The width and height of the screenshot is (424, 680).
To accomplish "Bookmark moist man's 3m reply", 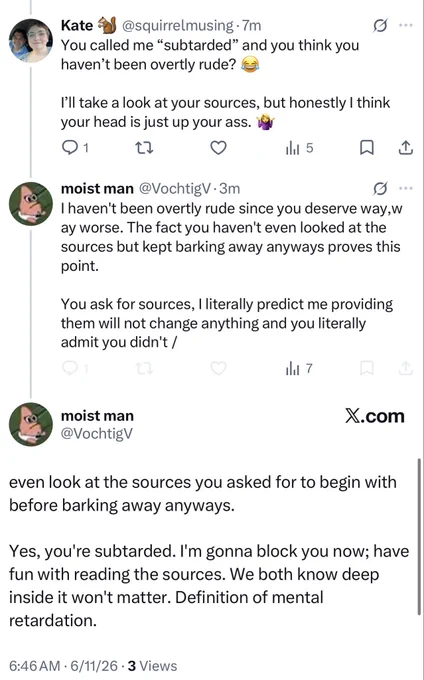I will 367,368.
